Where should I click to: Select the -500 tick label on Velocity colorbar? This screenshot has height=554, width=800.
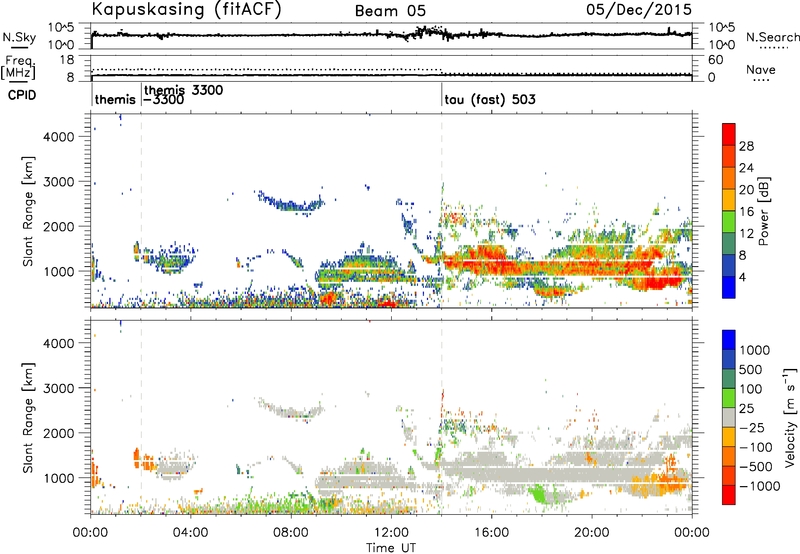pyautogui.click(x=756, y=467)
